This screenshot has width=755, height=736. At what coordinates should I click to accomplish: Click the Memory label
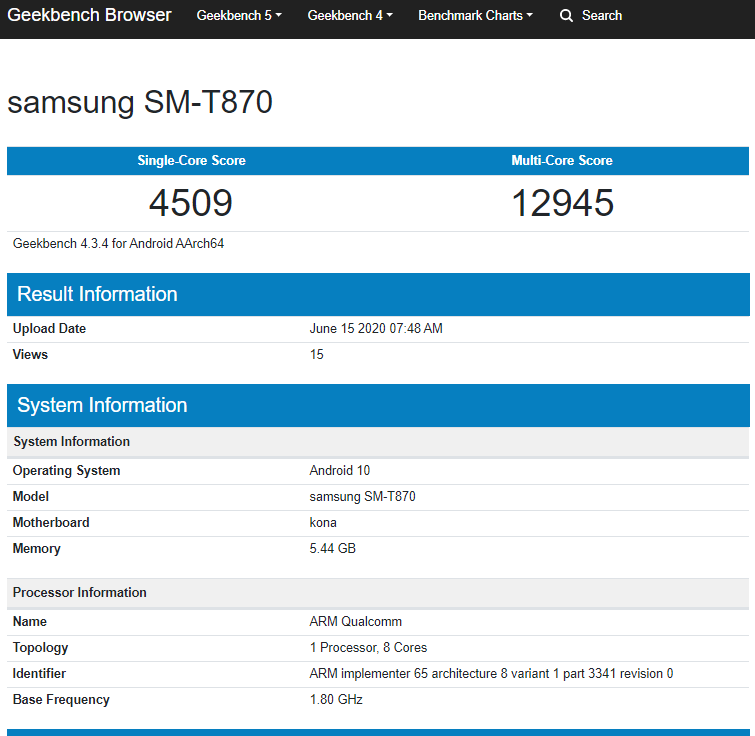[x=37, y=548]
